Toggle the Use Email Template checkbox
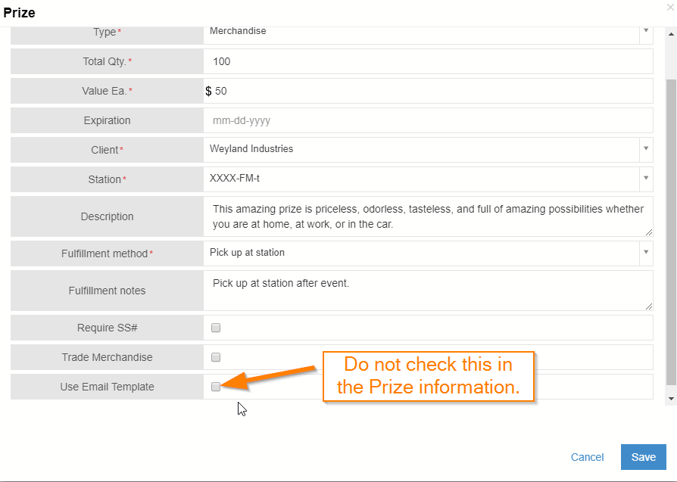 (x=215, y=387)
